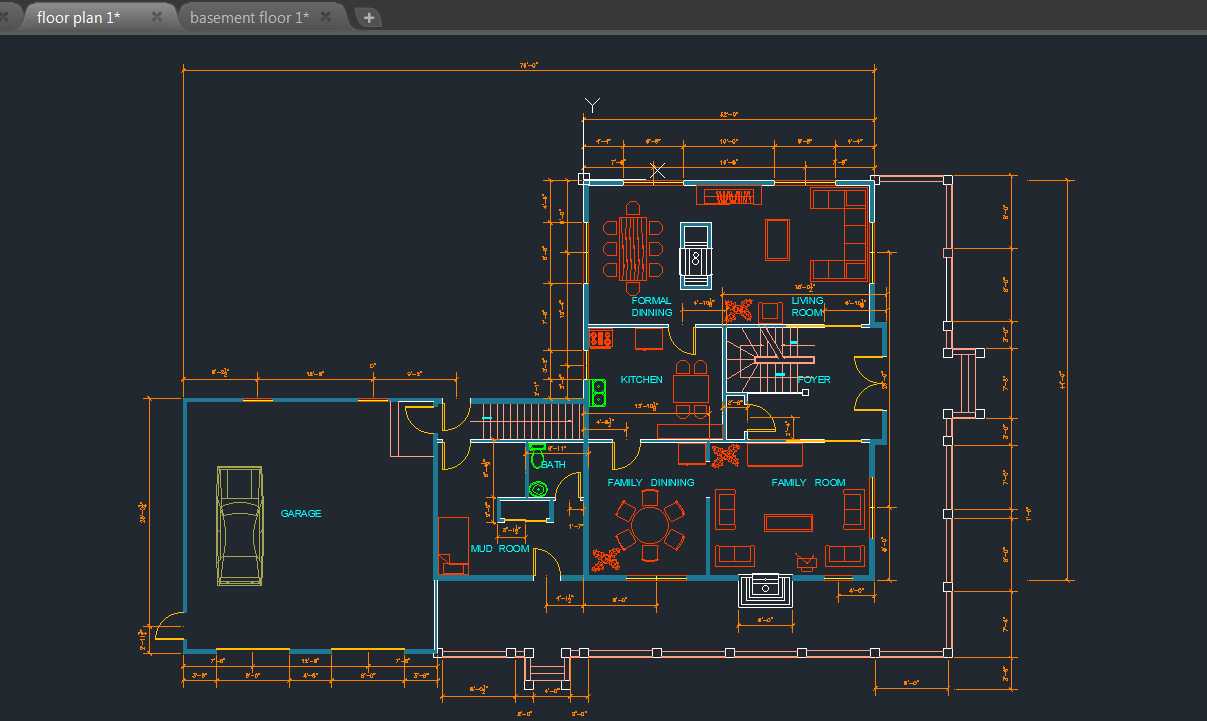Select the 52'-0" dimension text

point(728,115)
